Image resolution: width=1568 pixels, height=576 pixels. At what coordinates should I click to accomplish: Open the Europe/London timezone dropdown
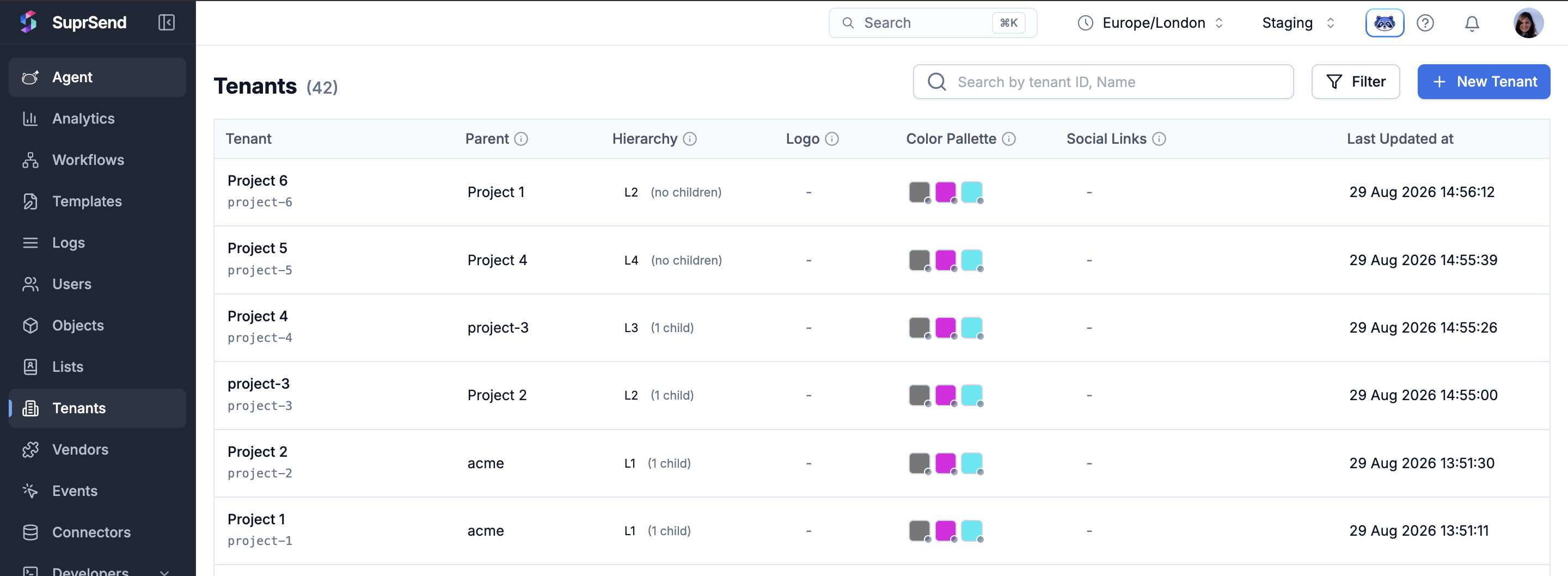1150,23
